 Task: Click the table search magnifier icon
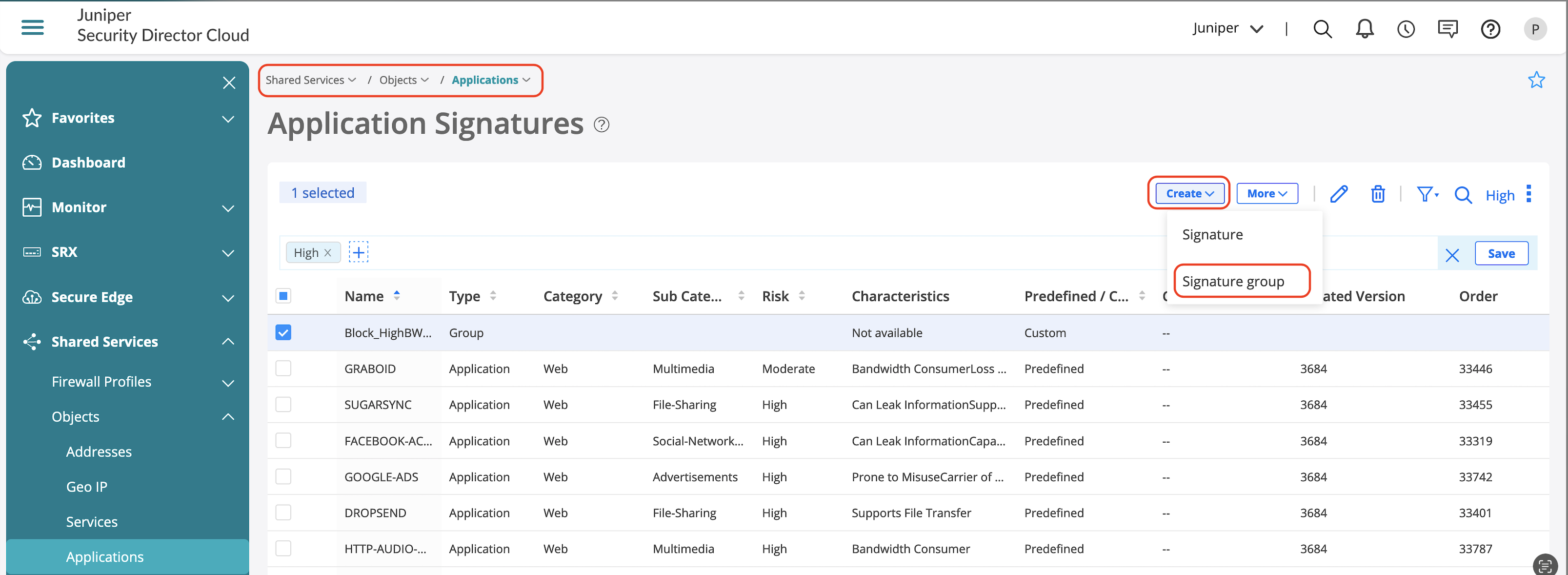pyautogui.click(x=1463, y=195)
